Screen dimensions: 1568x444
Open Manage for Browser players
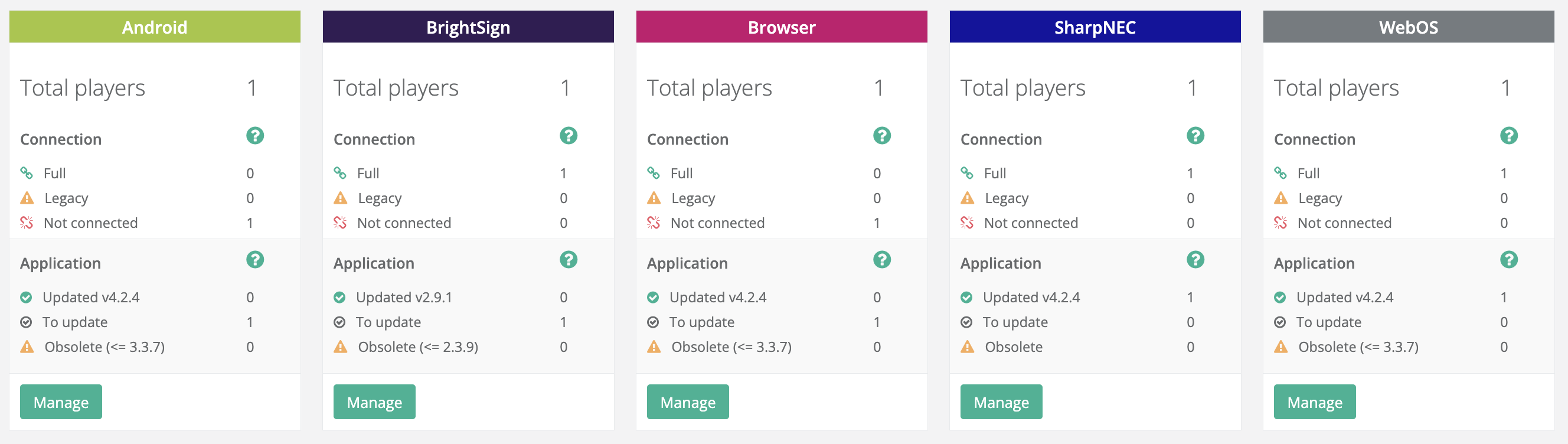687,402
